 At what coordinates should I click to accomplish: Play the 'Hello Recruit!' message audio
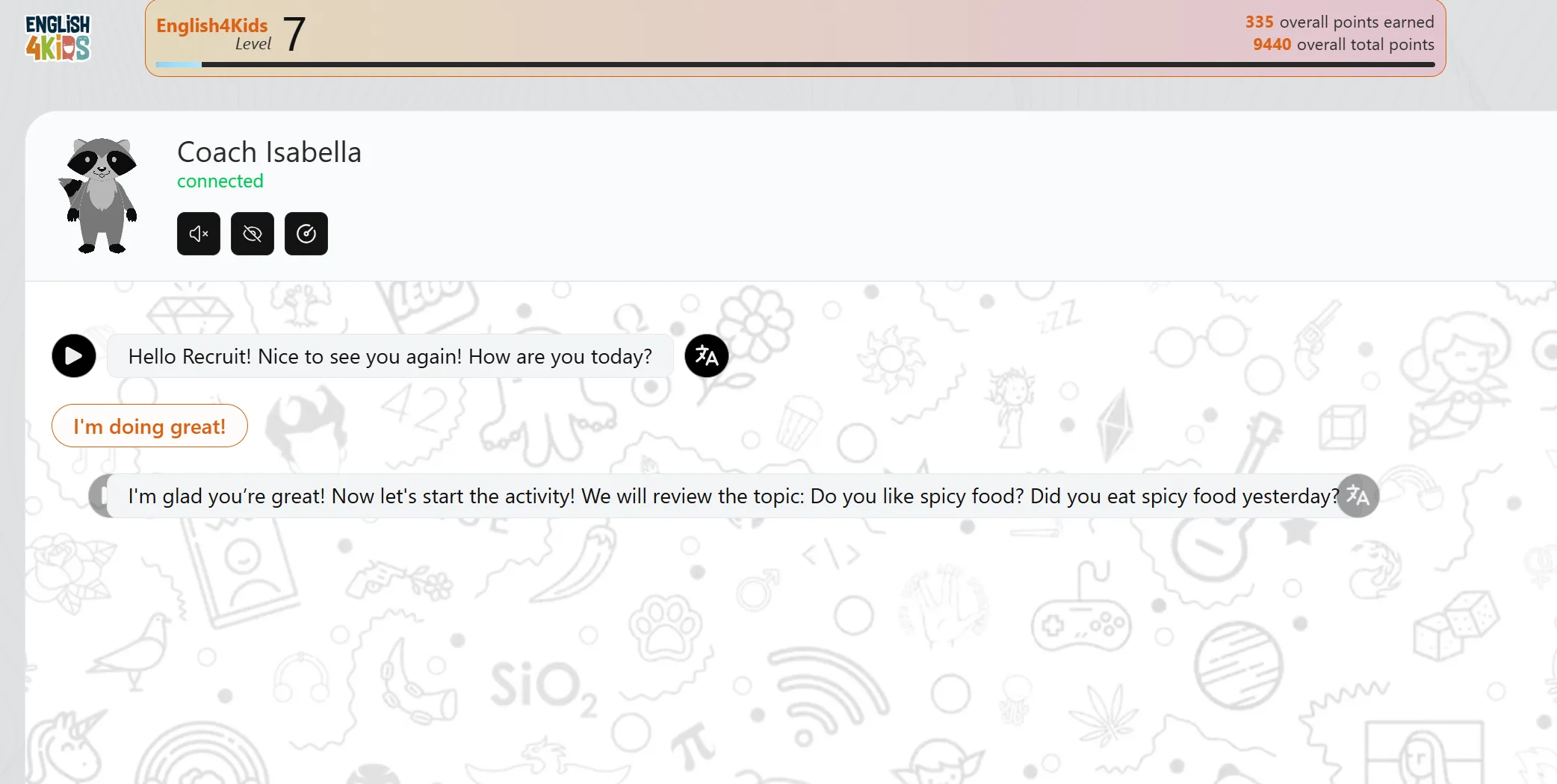(x=74, y=355)
